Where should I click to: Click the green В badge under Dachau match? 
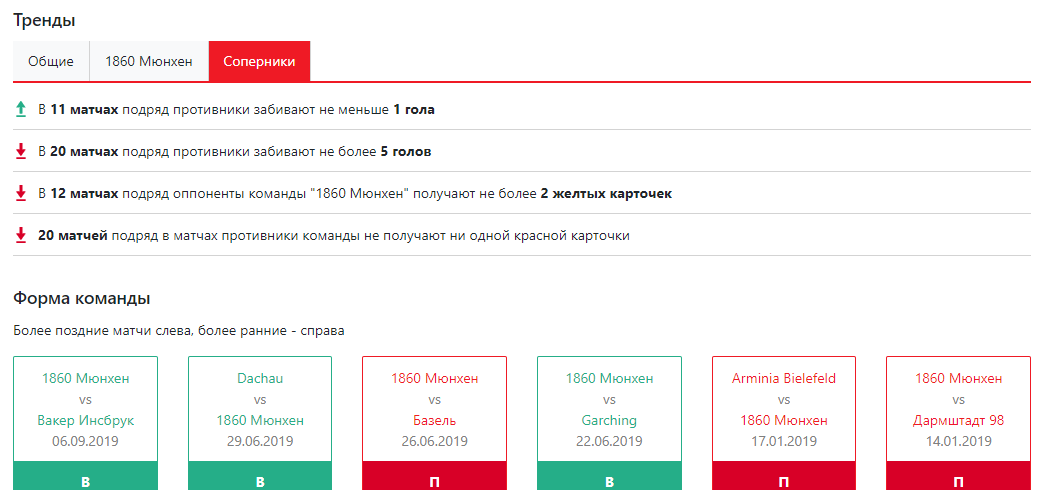(x=260, y=480)
